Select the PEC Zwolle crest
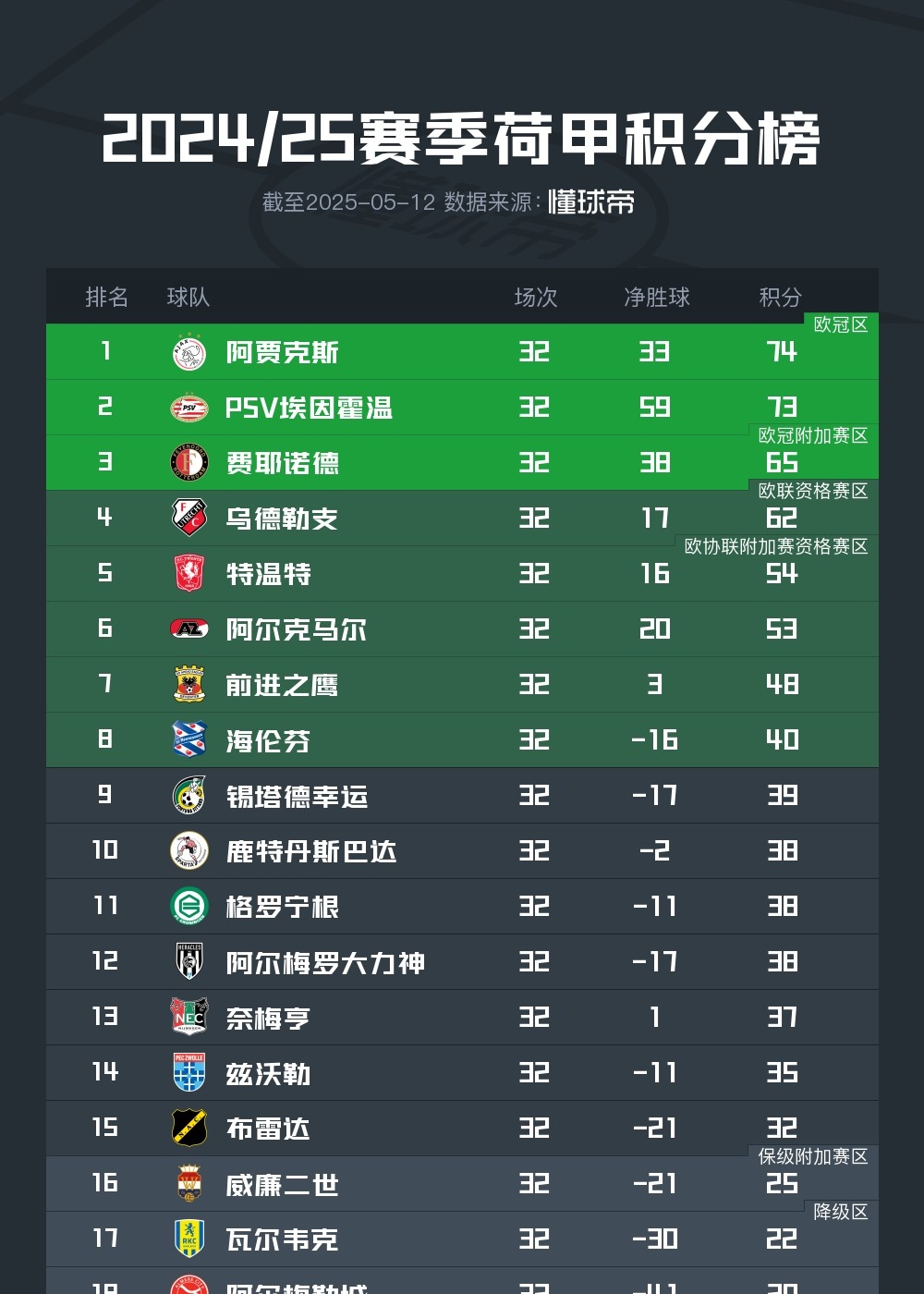Screen dimensions: 924x1294 189,1072
